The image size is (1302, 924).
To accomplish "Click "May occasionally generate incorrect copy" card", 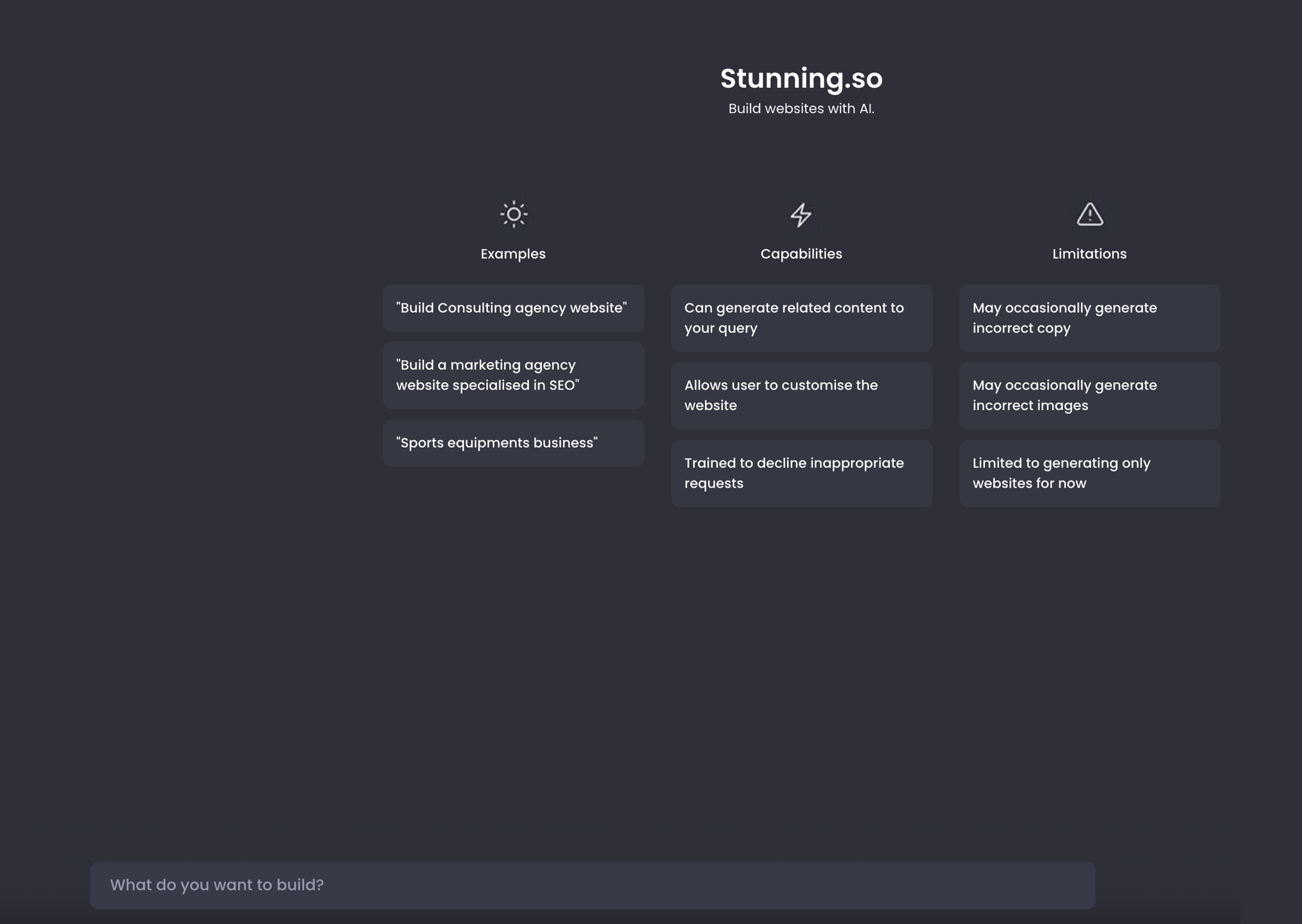I will (x=1089, y=318).
